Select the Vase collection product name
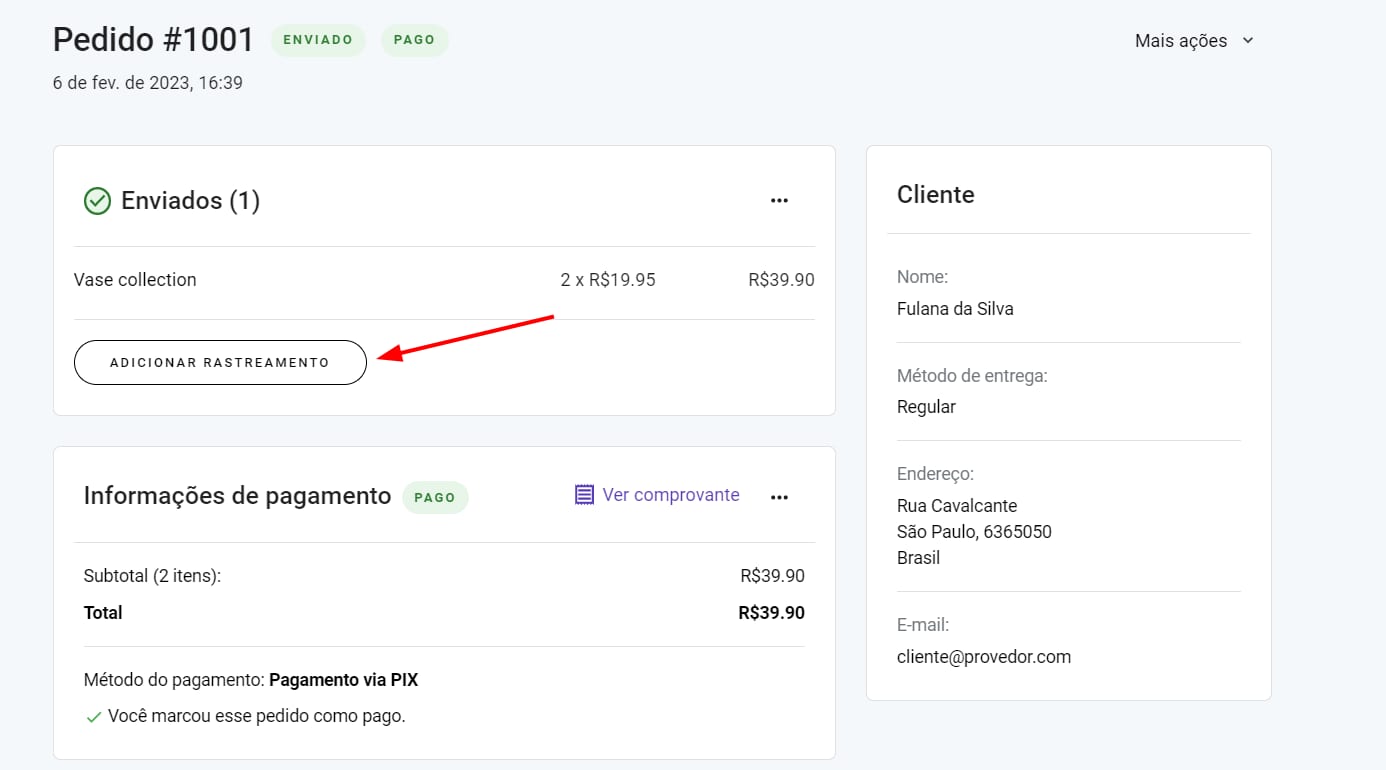Screen dimensions: 1386x770 (135, 280)
